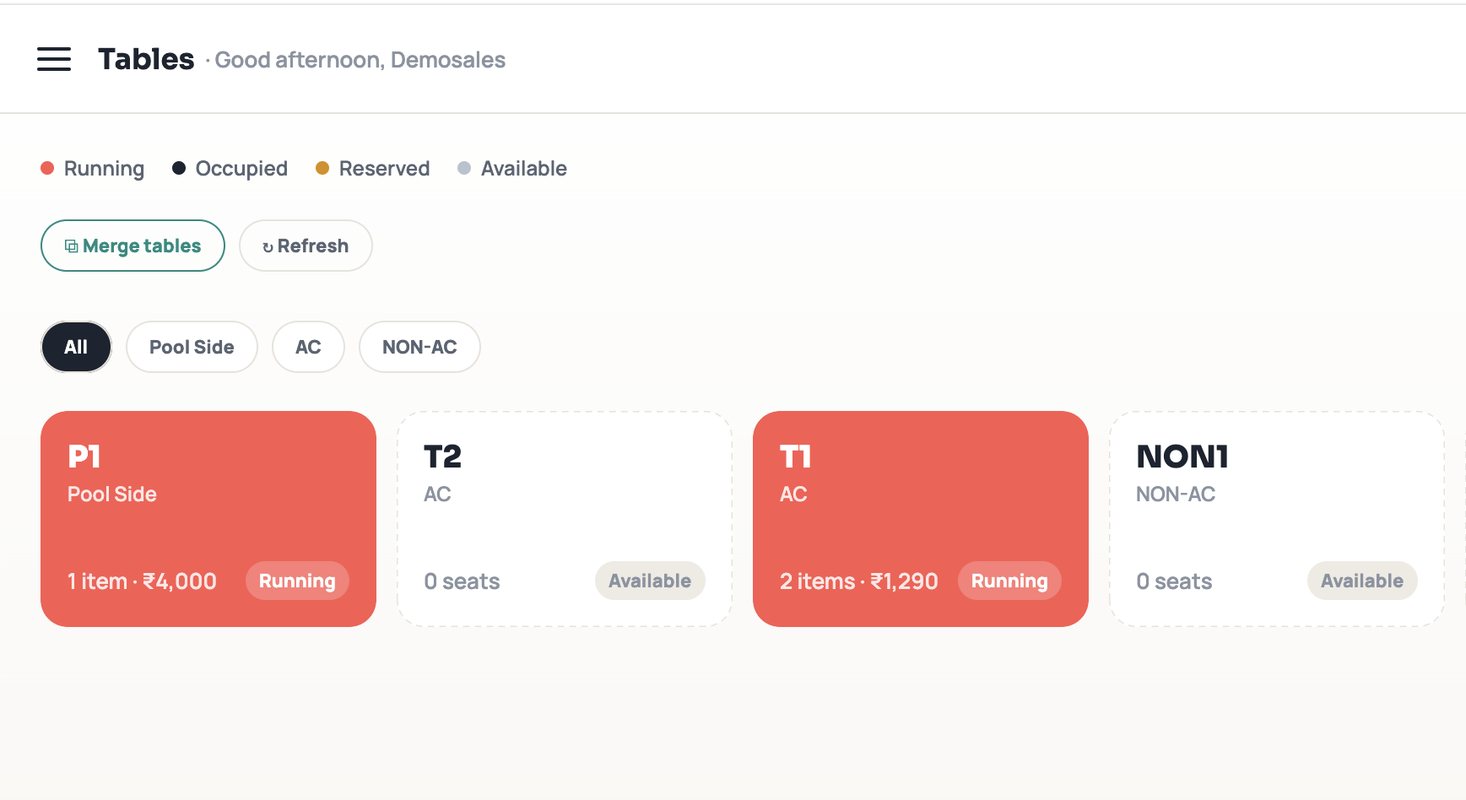Filter tables by Pool Side
The height and width of the screenshot is (800, 1466).
(x=192, y=347)
